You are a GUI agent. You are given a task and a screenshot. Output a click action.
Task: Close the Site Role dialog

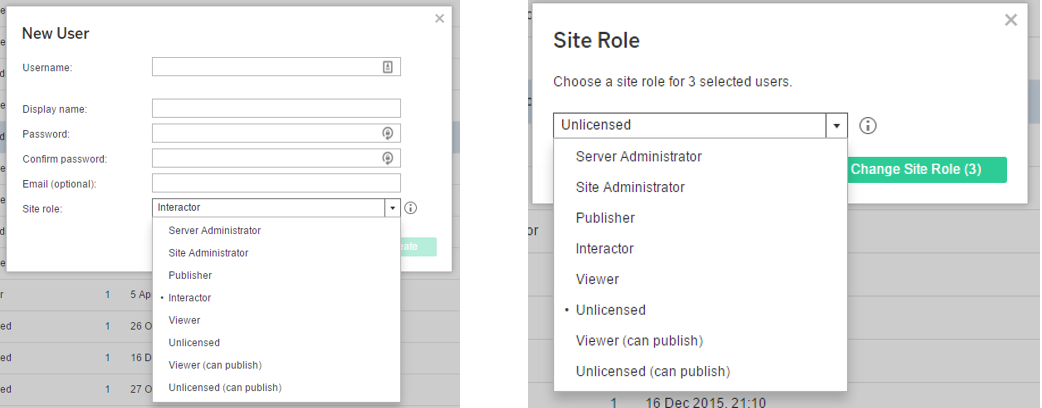tap(1010, 20)
